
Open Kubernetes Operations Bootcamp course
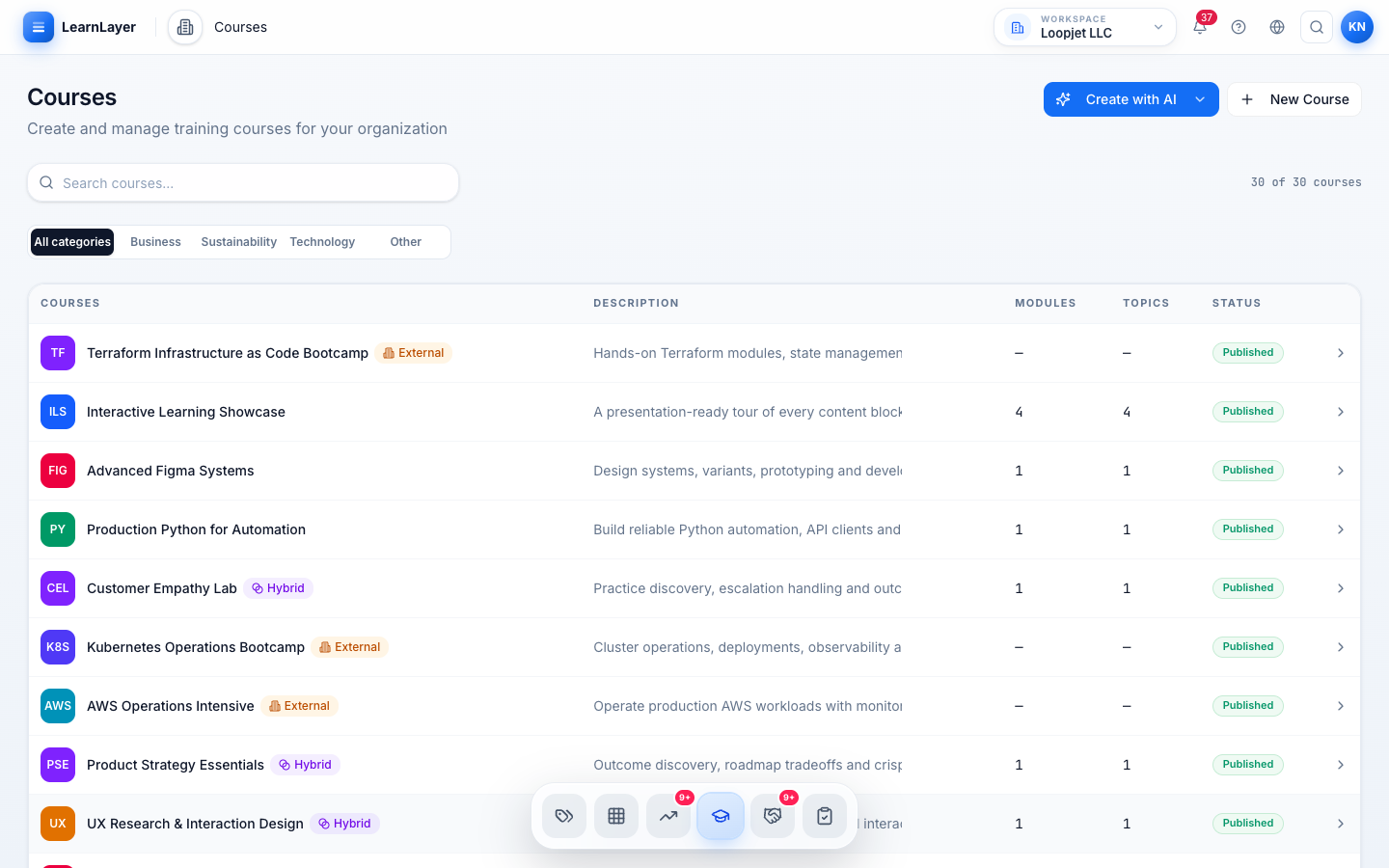[x=196, y=647]
